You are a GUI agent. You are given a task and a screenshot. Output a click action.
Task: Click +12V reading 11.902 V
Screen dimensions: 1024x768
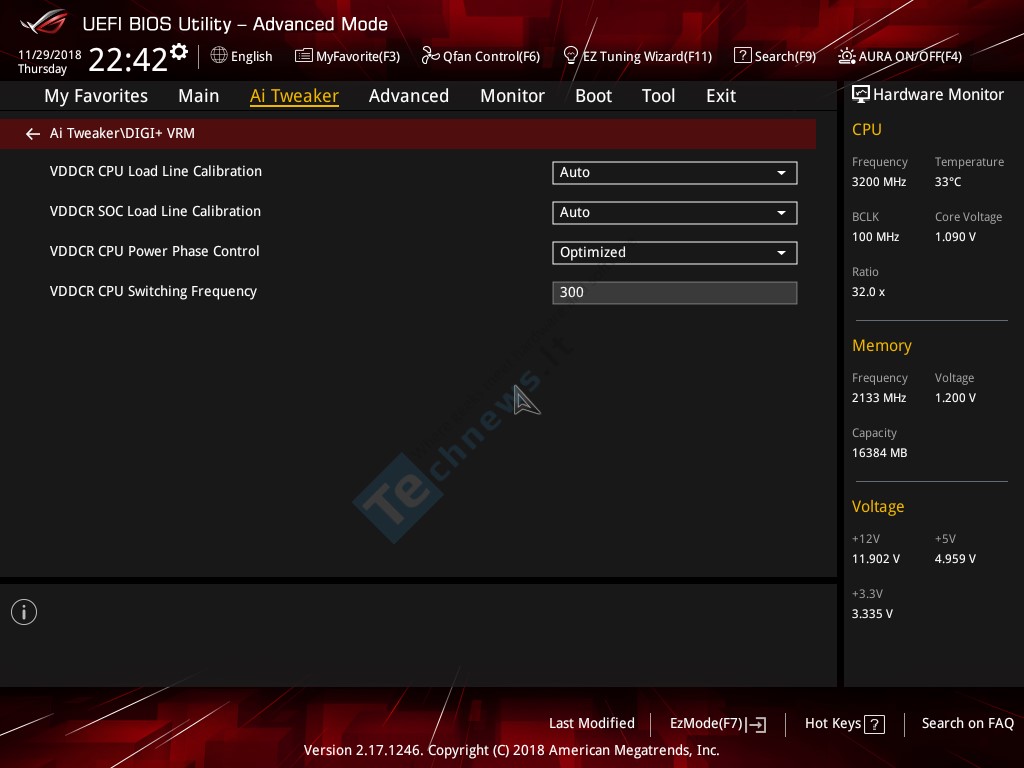click(875, 559)
